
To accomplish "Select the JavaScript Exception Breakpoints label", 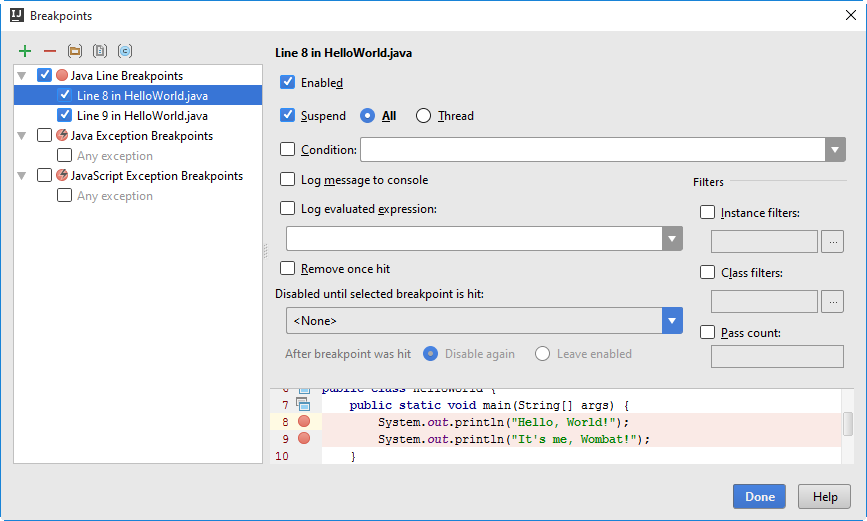I will [156, 176].
